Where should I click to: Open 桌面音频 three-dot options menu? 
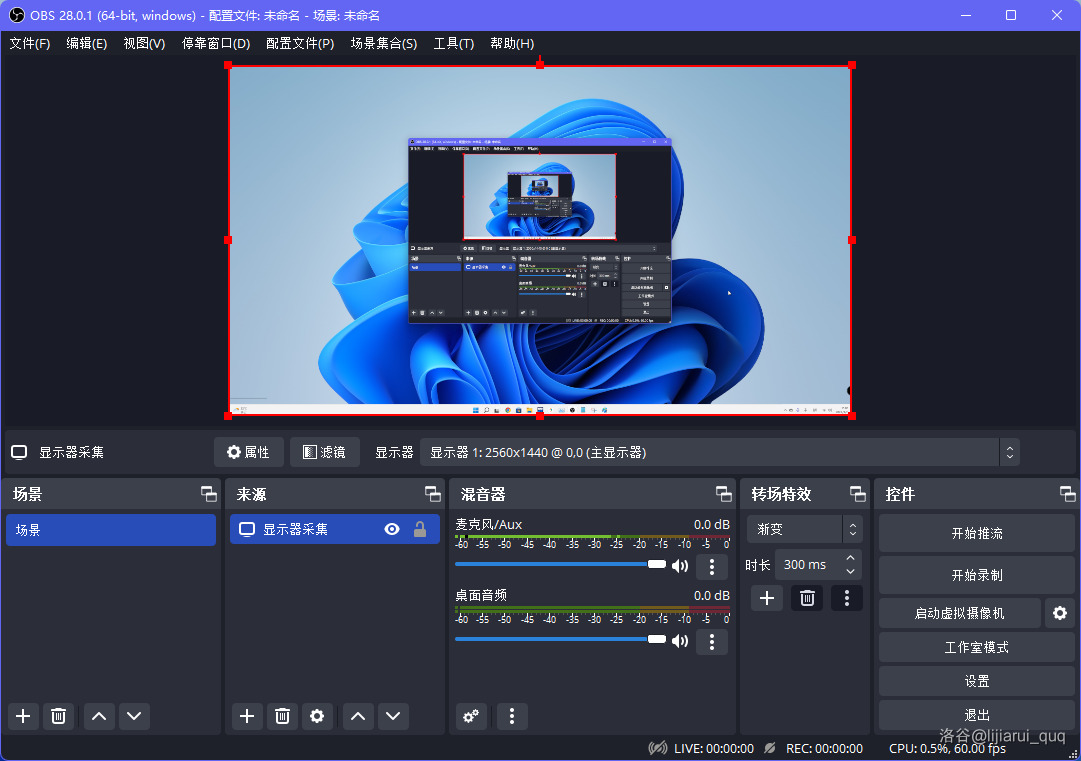click(x=712, y=642)
